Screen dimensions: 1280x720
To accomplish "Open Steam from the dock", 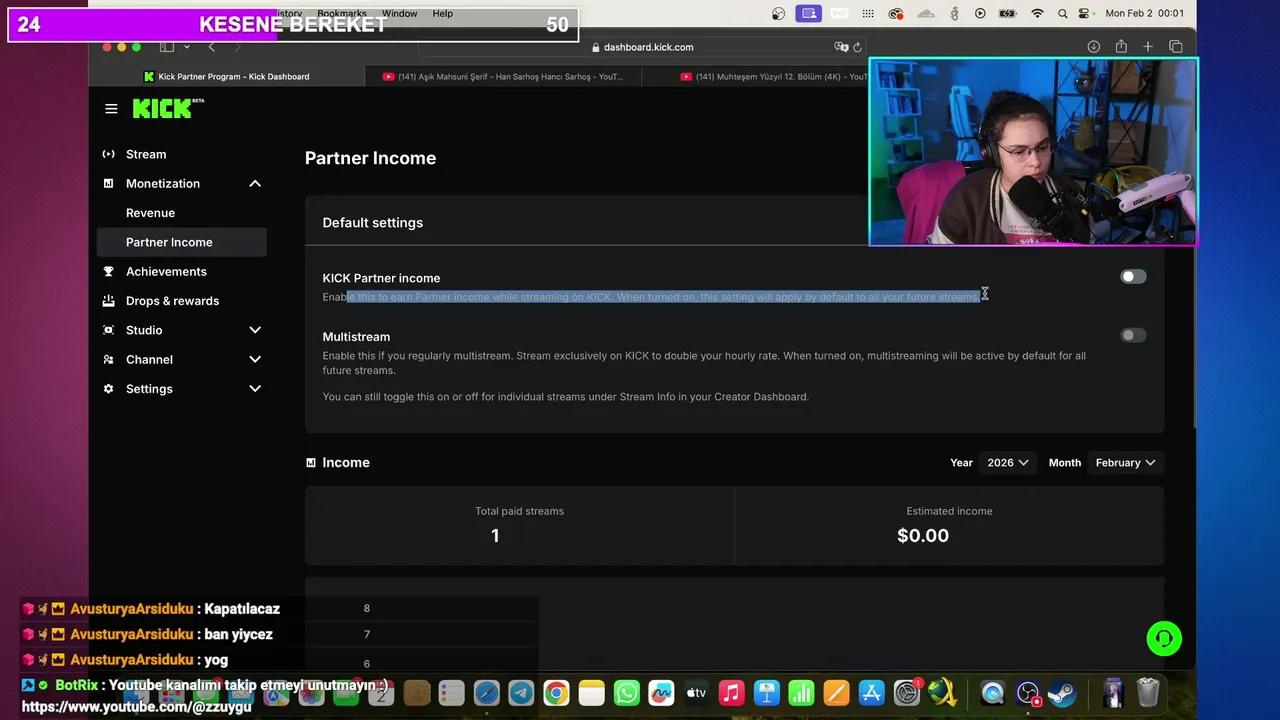I will [1062, 693].
